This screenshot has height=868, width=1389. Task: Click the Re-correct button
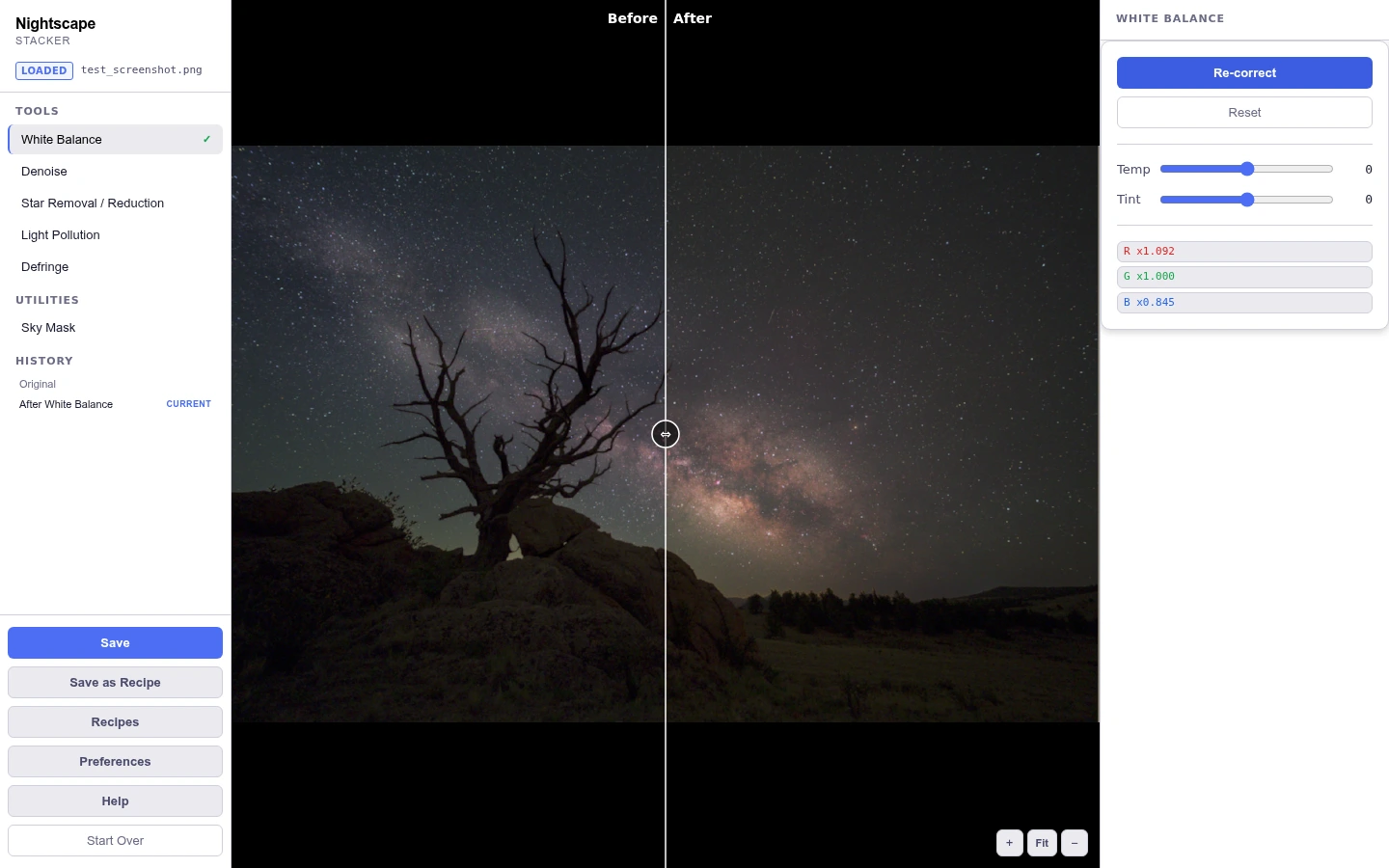click(1244, 73)
